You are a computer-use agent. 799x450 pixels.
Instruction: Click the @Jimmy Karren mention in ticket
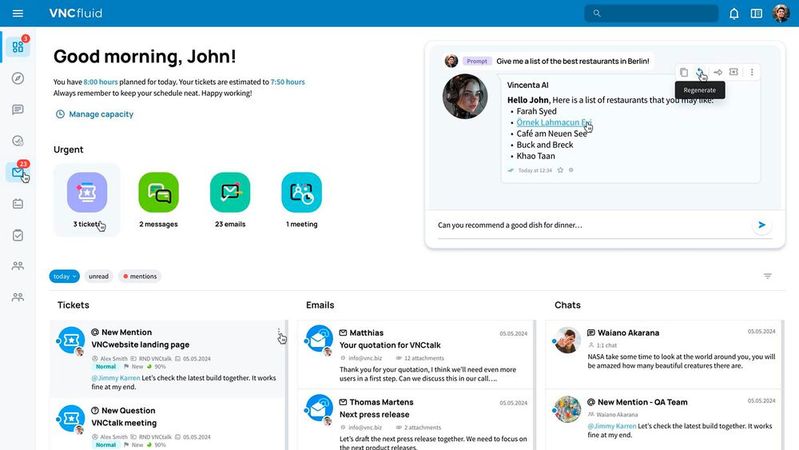click(x=116, y=378)
